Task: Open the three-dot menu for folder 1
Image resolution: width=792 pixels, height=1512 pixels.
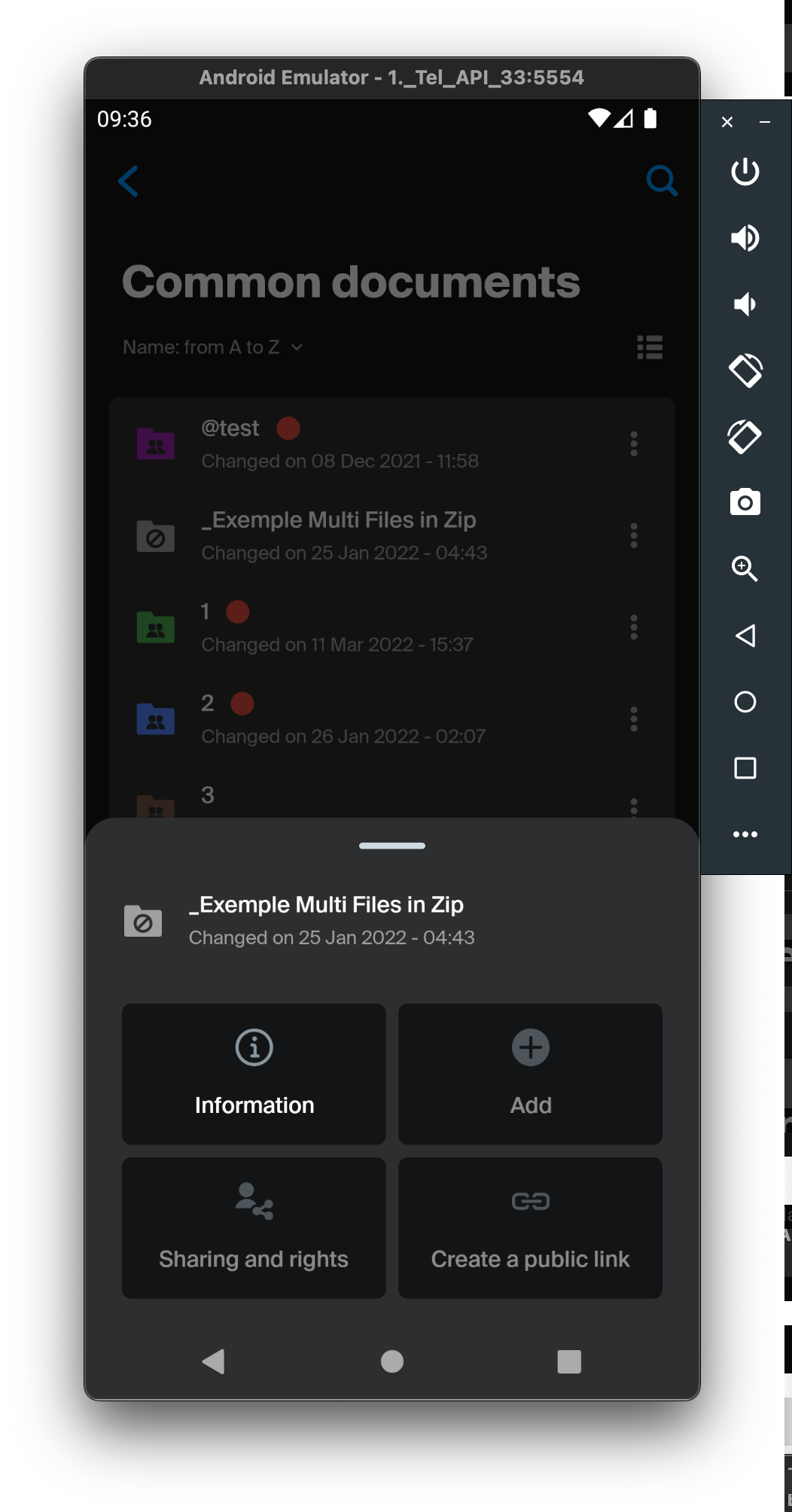Action: click(634, 627)
